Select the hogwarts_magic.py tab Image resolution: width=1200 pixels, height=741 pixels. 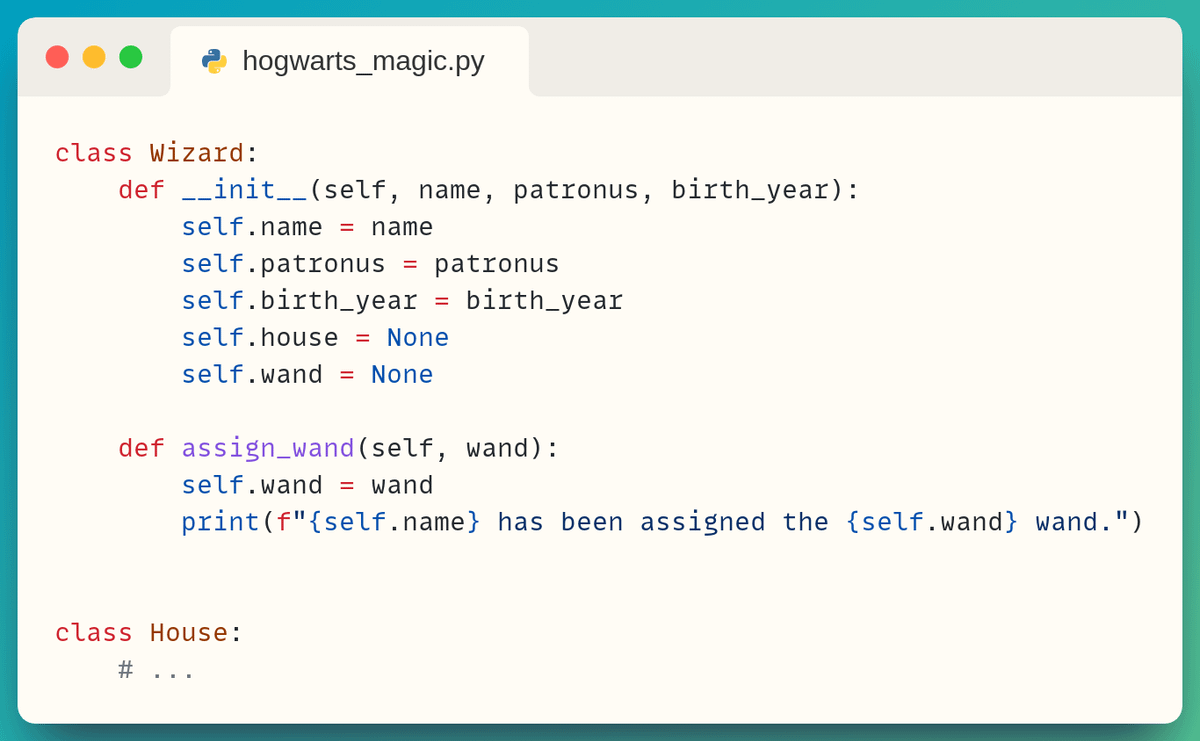349,61
